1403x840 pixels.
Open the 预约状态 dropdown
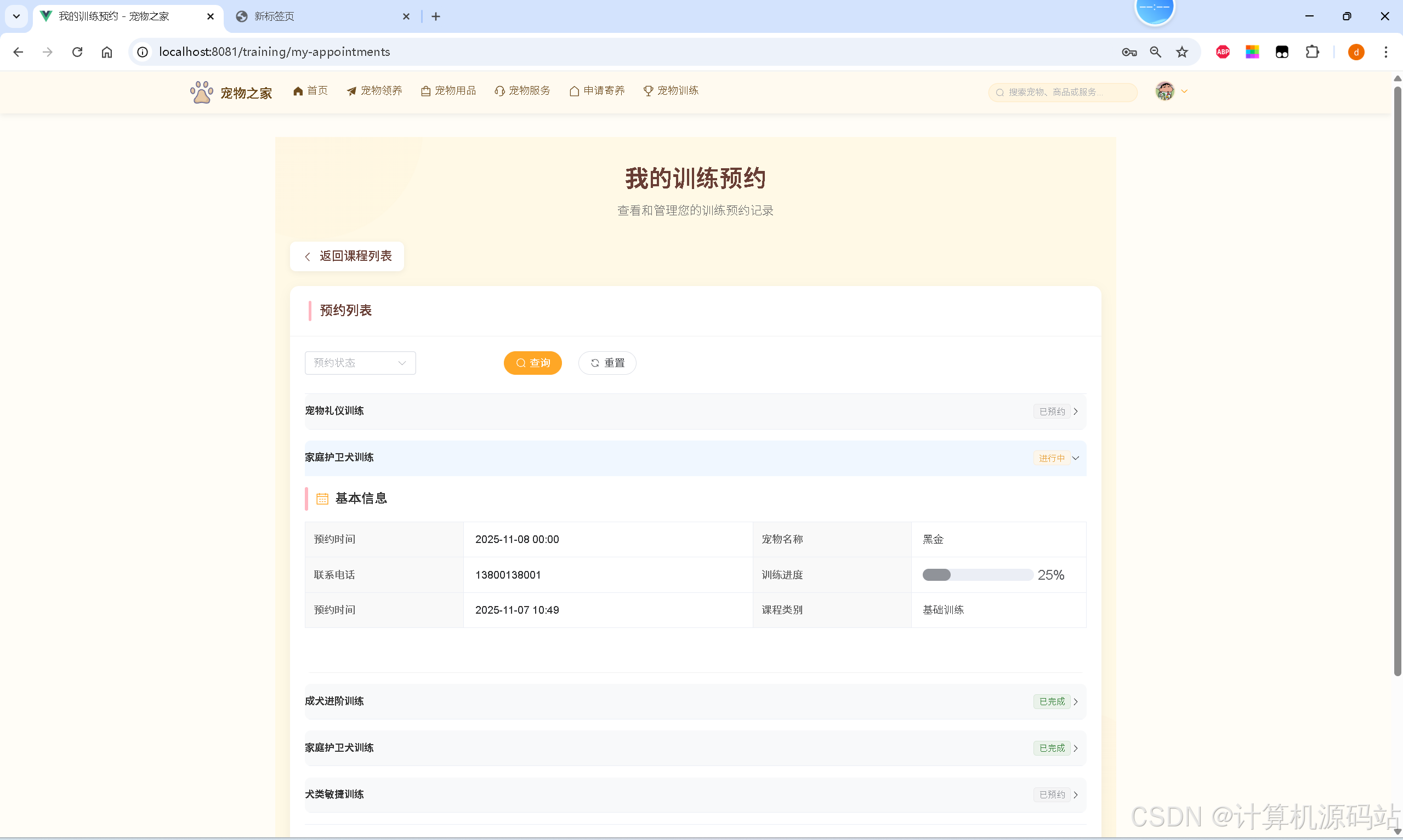point(360,363)
